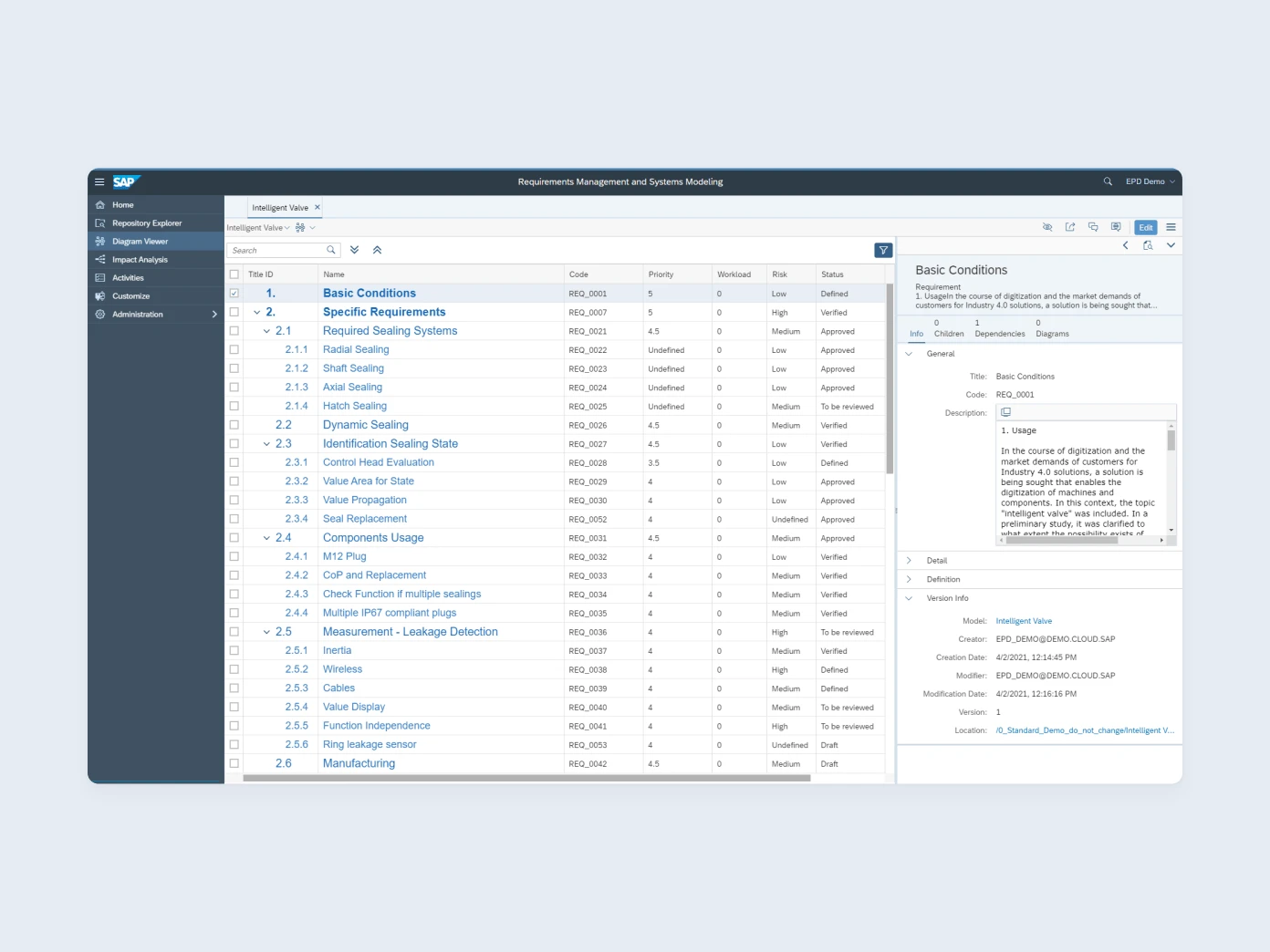The height and width of the screenshot is (952, 1270).
Task: Click the hamburger menu icon beside the SAP logo
Action: (x=99, y=181)
